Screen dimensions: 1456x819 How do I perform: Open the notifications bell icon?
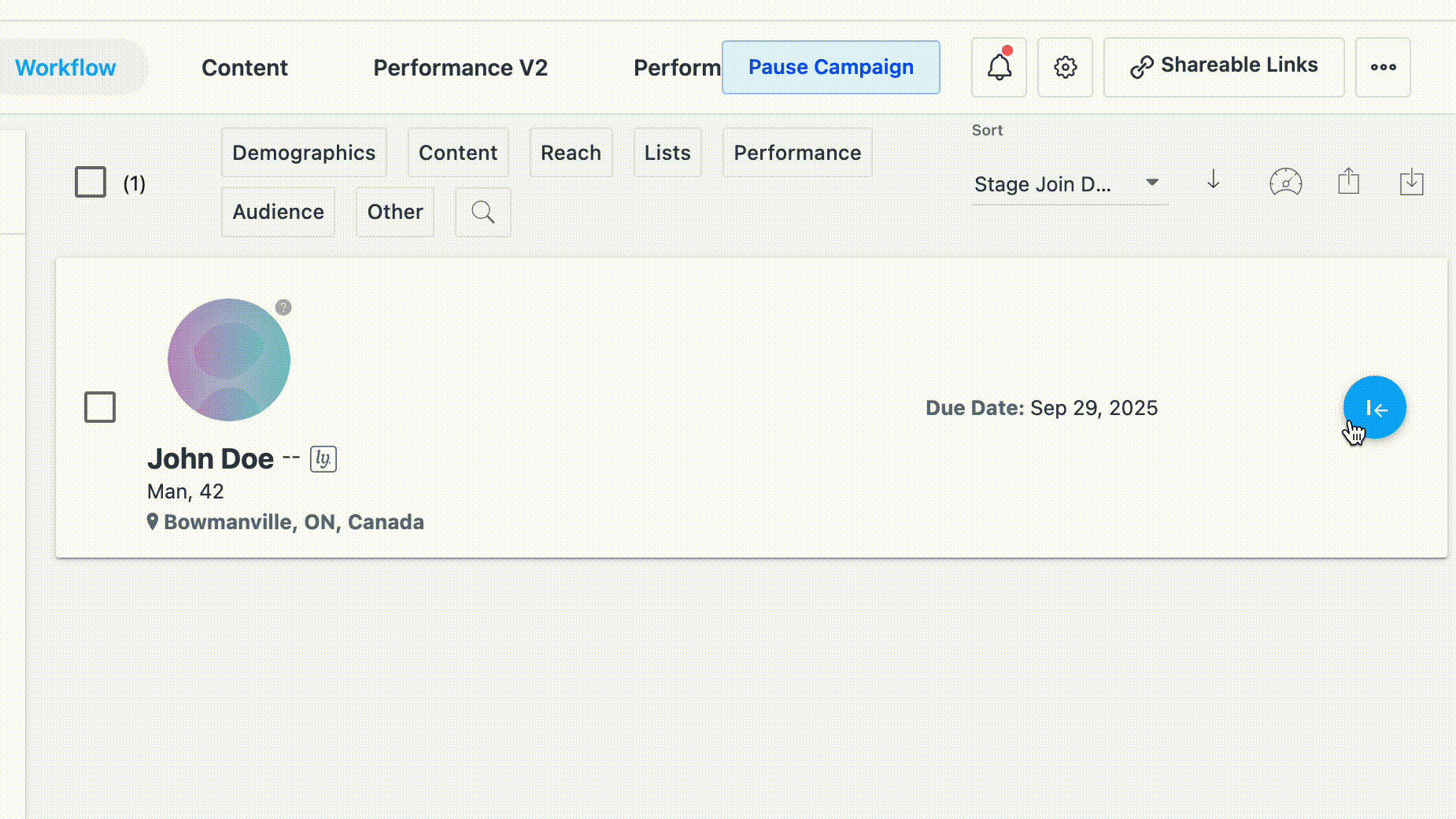[999, 68]
